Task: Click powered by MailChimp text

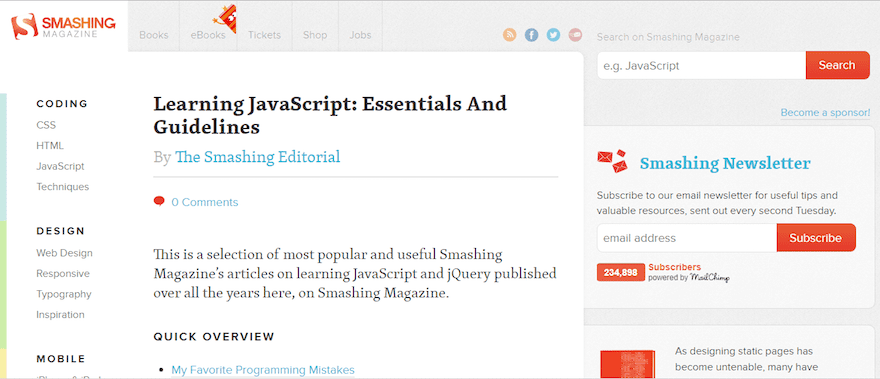Action: [x=689, y=277]
